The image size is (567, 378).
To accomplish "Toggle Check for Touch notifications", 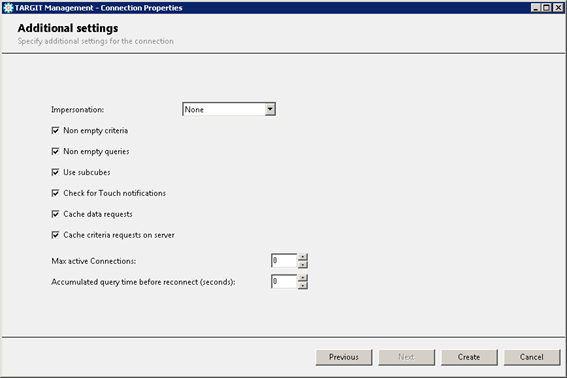I will [55, 193].
